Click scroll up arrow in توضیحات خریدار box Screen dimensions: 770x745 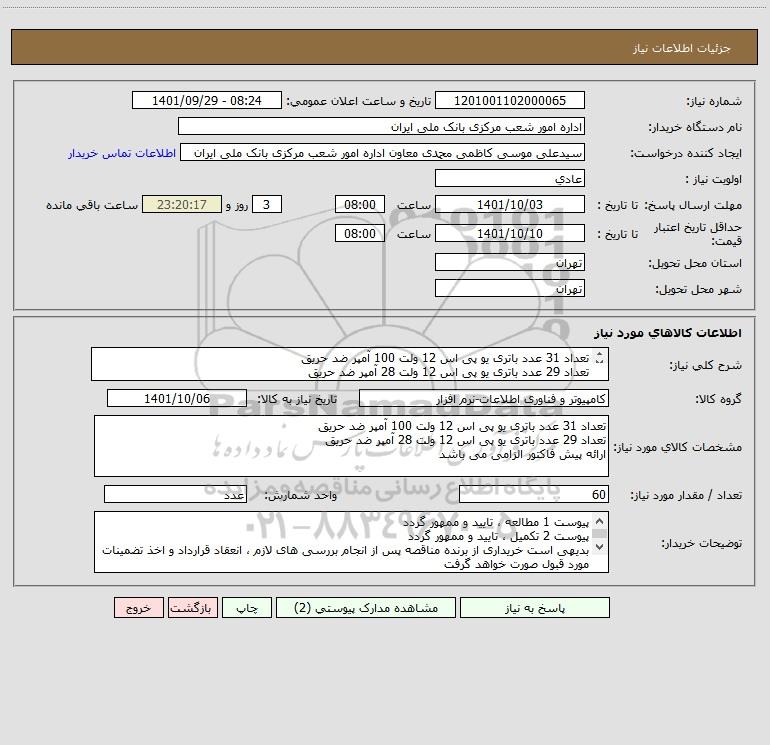coord(599,521)
